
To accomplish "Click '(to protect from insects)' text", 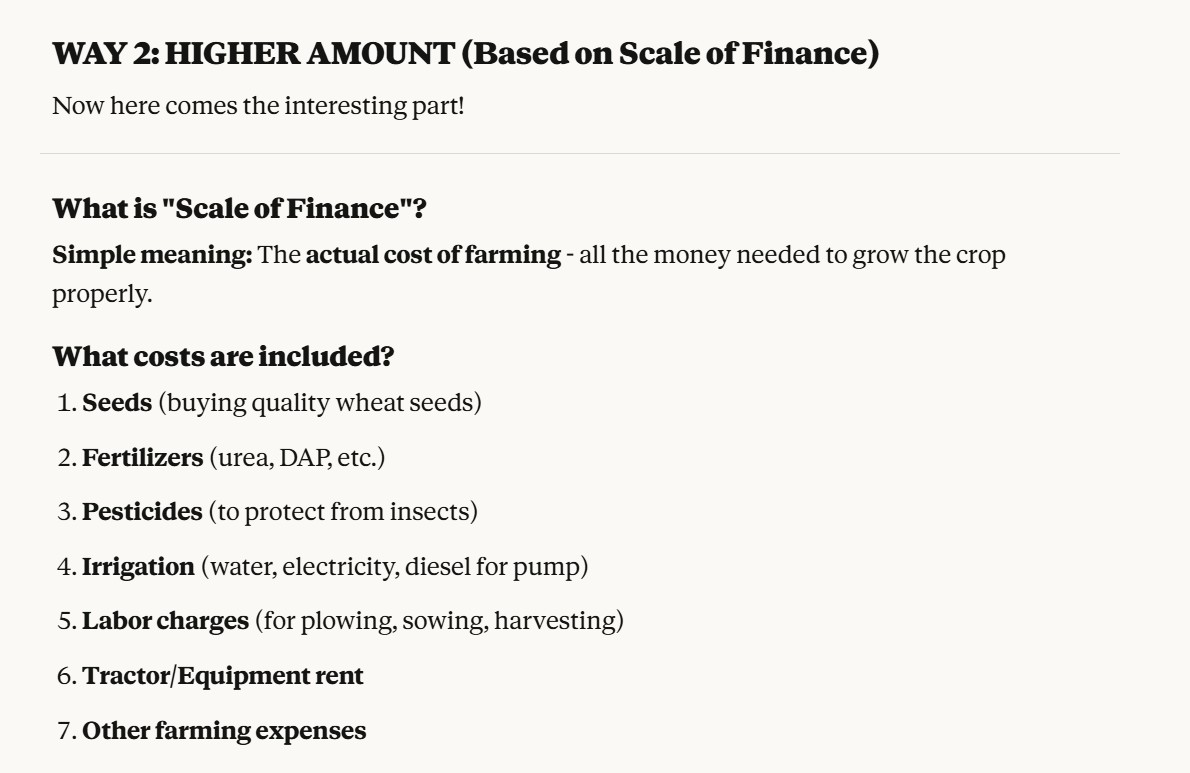I will pyautogui.click(x=343, y=512).
